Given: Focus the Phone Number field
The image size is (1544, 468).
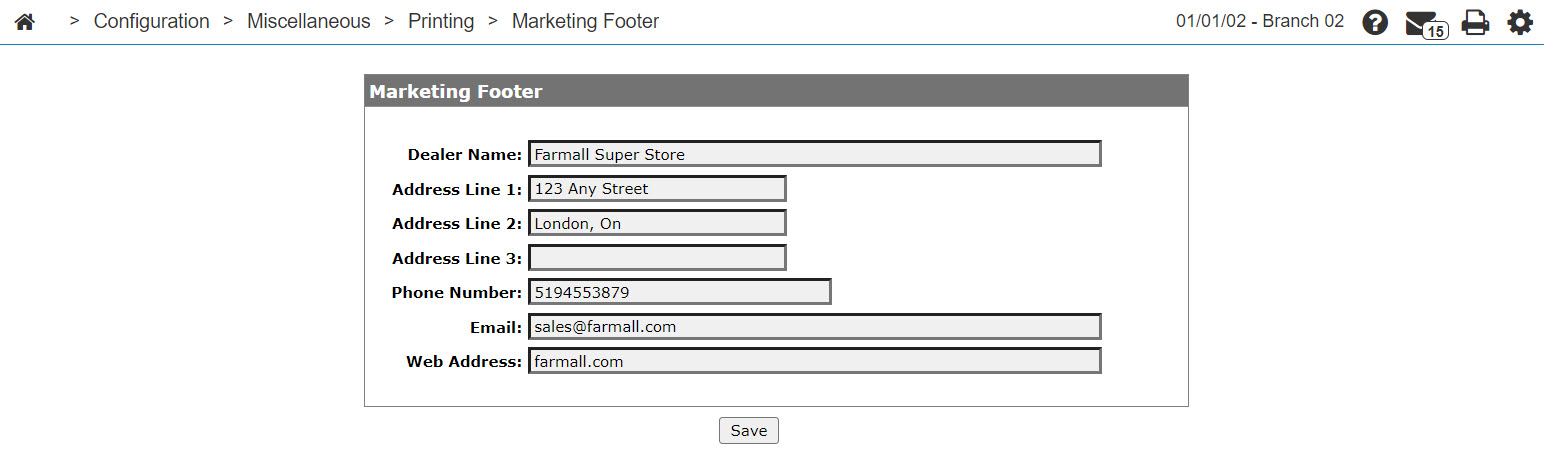Looking at the screenshot, I should tap(680, 292).
